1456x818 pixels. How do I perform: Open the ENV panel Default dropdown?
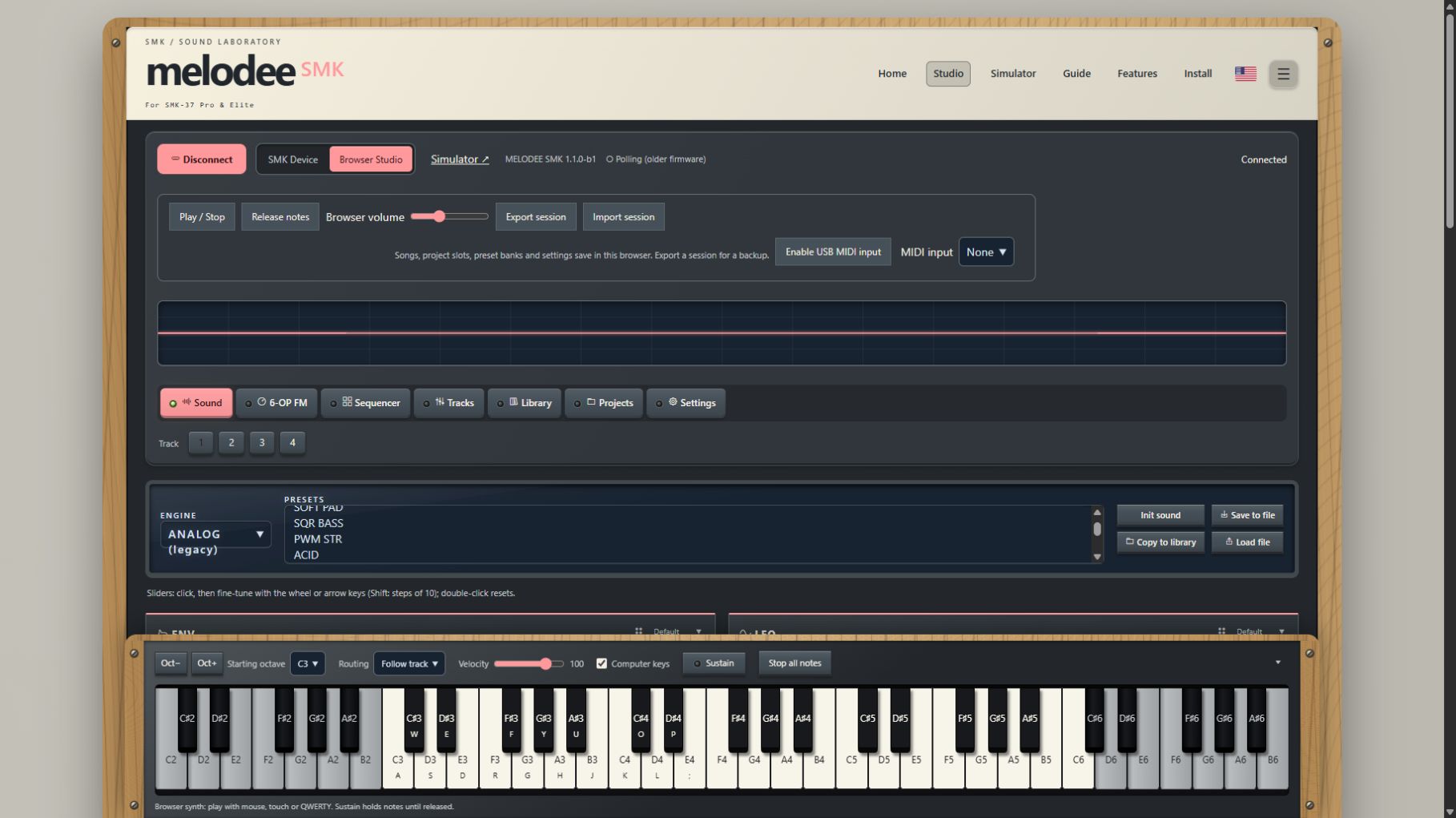tap(678, 631)
